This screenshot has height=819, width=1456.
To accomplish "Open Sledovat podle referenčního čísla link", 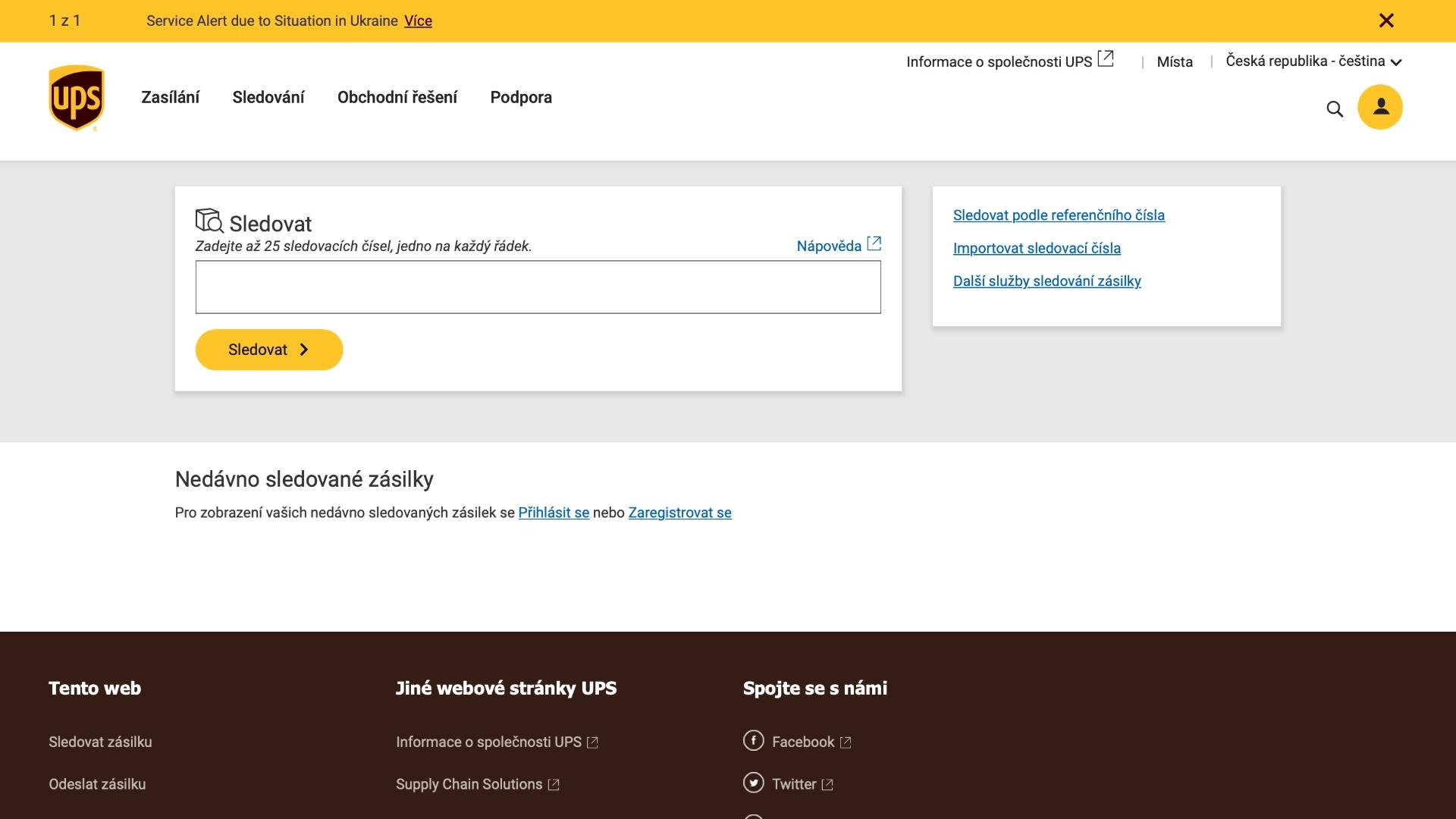I will click(x=1059, y=215).
